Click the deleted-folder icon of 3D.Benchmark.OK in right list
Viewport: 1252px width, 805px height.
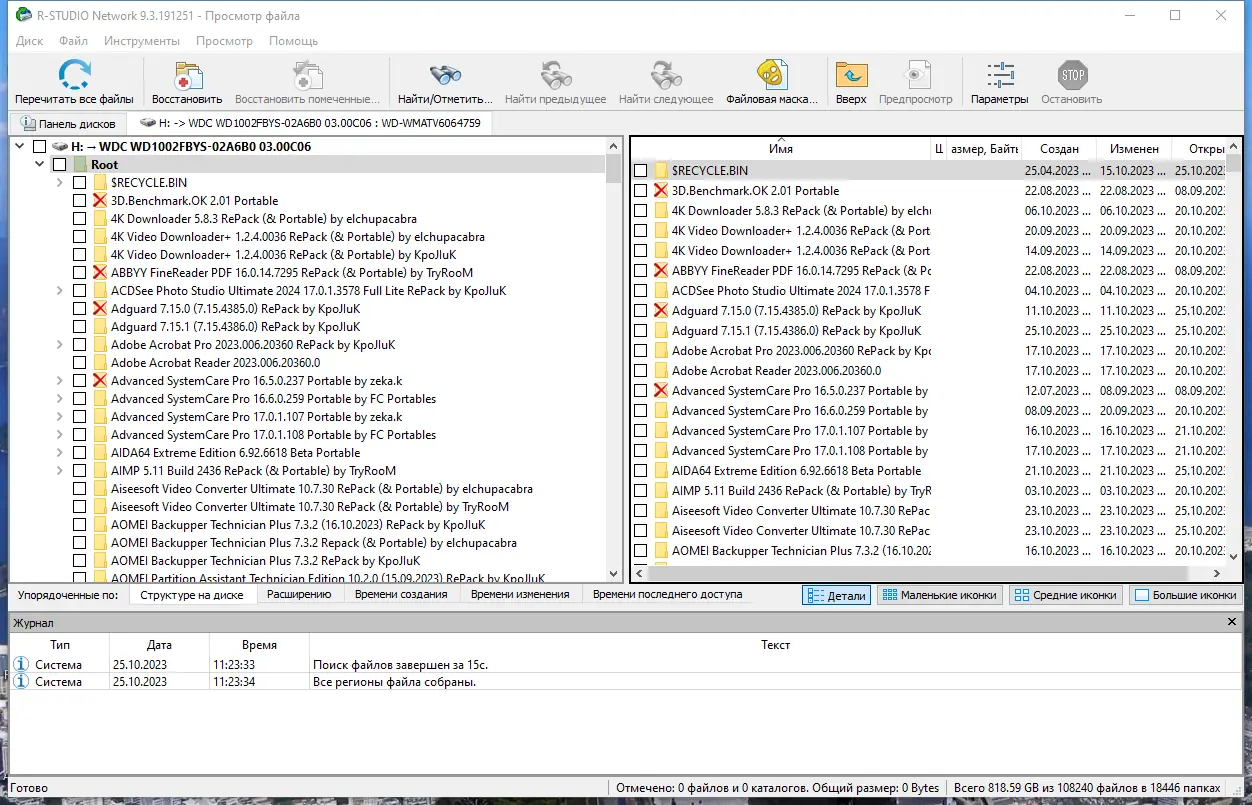[661, 191]
